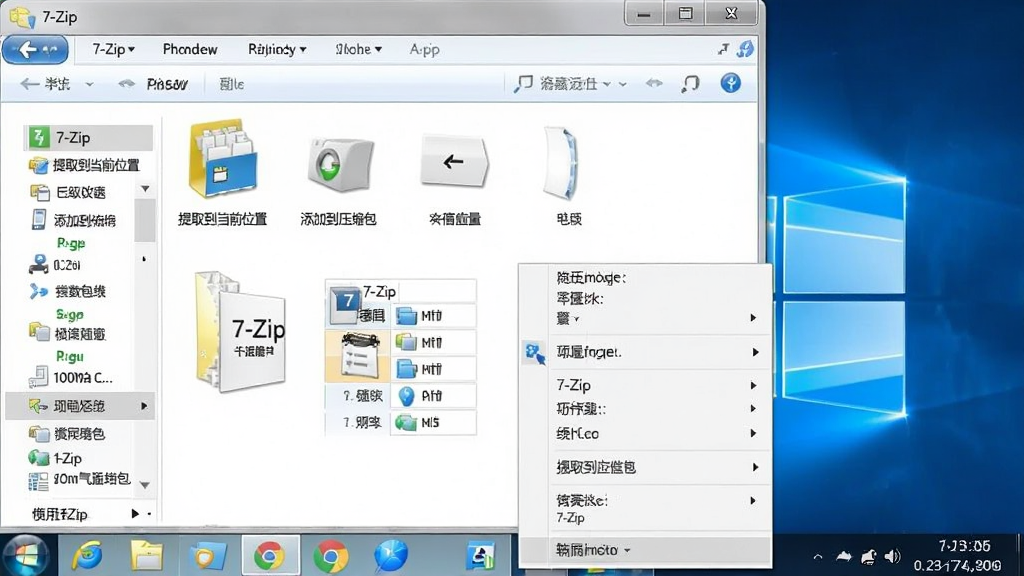Click the 添加到压缩包 archive icon
Viewport: 1024px width, 576px height.
pyautogui.click(x=340, y=164)
